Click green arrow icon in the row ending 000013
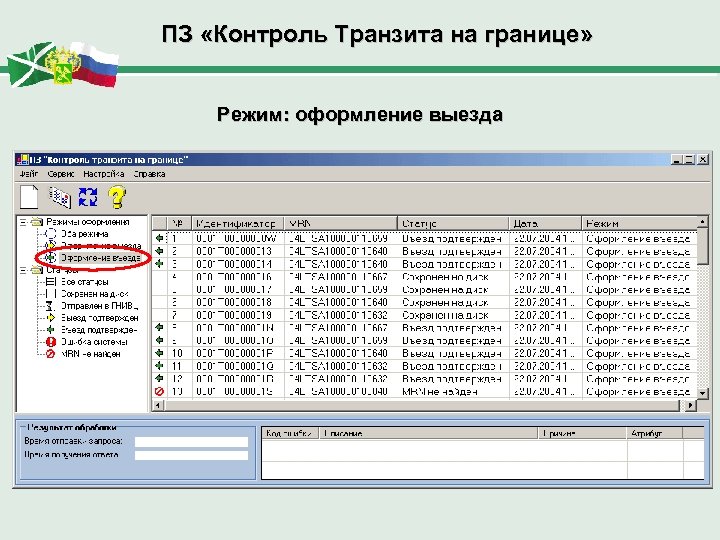 point(159,251)
